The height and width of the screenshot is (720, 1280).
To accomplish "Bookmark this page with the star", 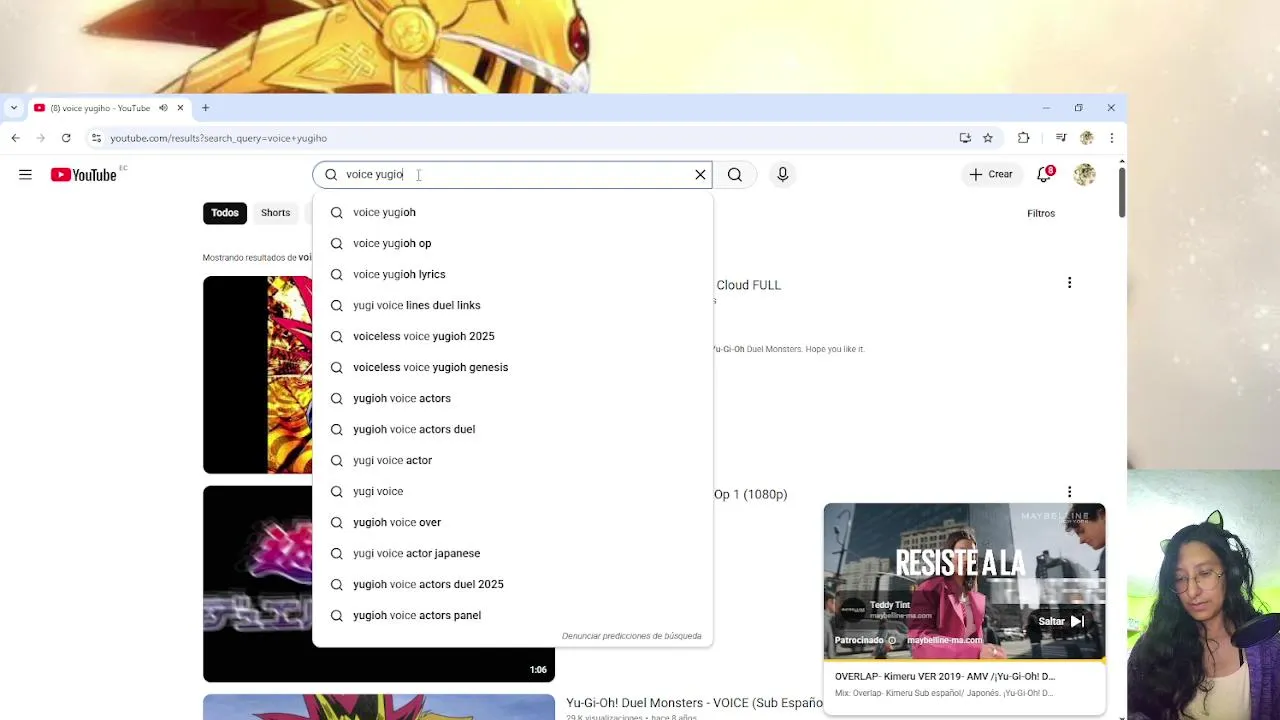I will point(988,138).
